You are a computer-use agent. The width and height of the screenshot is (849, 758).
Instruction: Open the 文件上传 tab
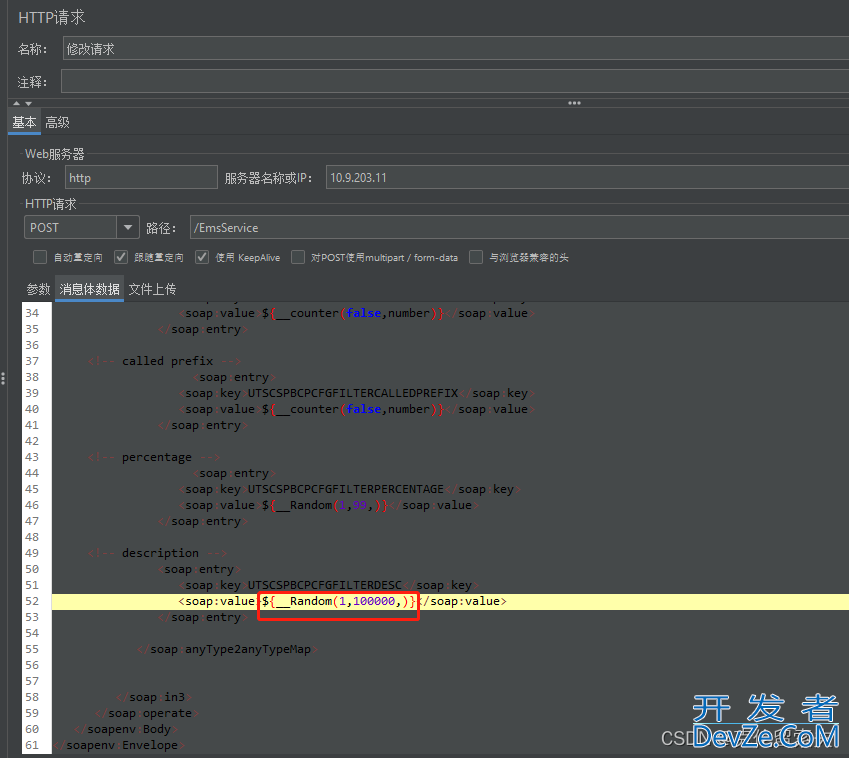pos(152,289)
